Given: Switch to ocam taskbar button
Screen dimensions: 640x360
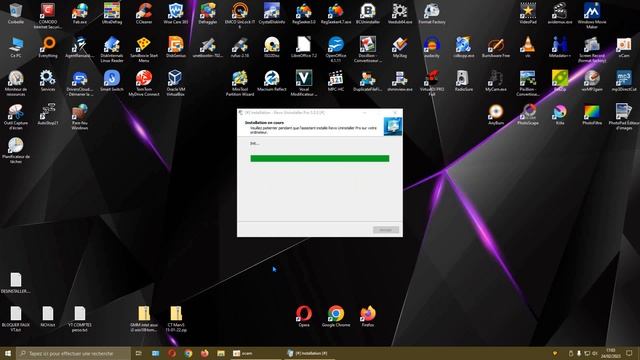Looking at the screenshot, I should [256, 353].
